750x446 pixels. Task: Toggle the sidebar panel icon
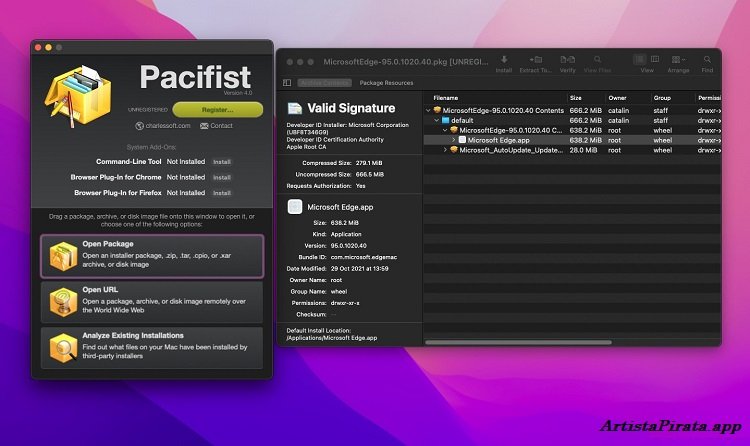pyautogui.click(x=287, y=83)
